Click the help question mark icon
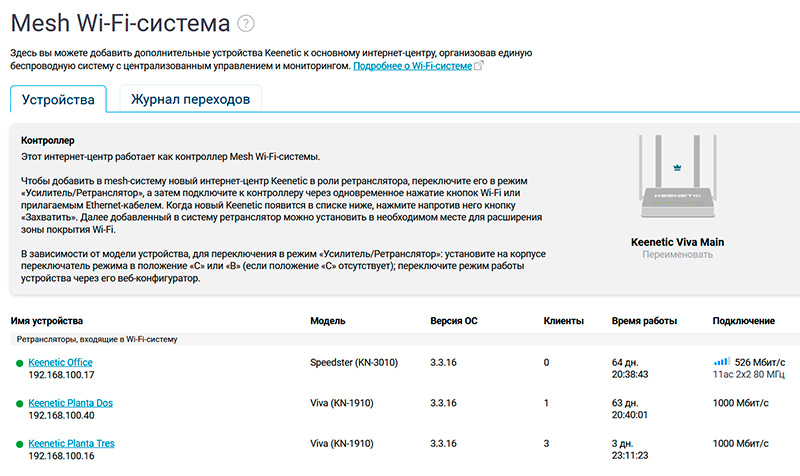 (x=246, y=23)
